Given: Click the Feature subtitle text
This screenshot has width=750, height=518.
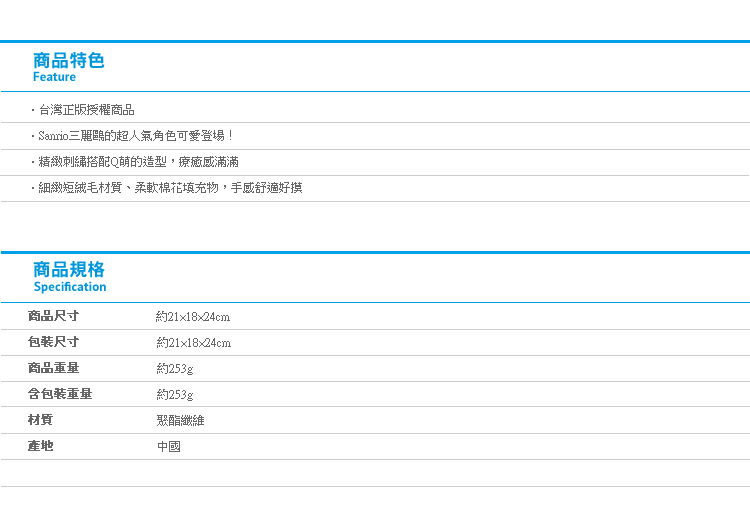Looking at the screenshot, I should 54,77.
